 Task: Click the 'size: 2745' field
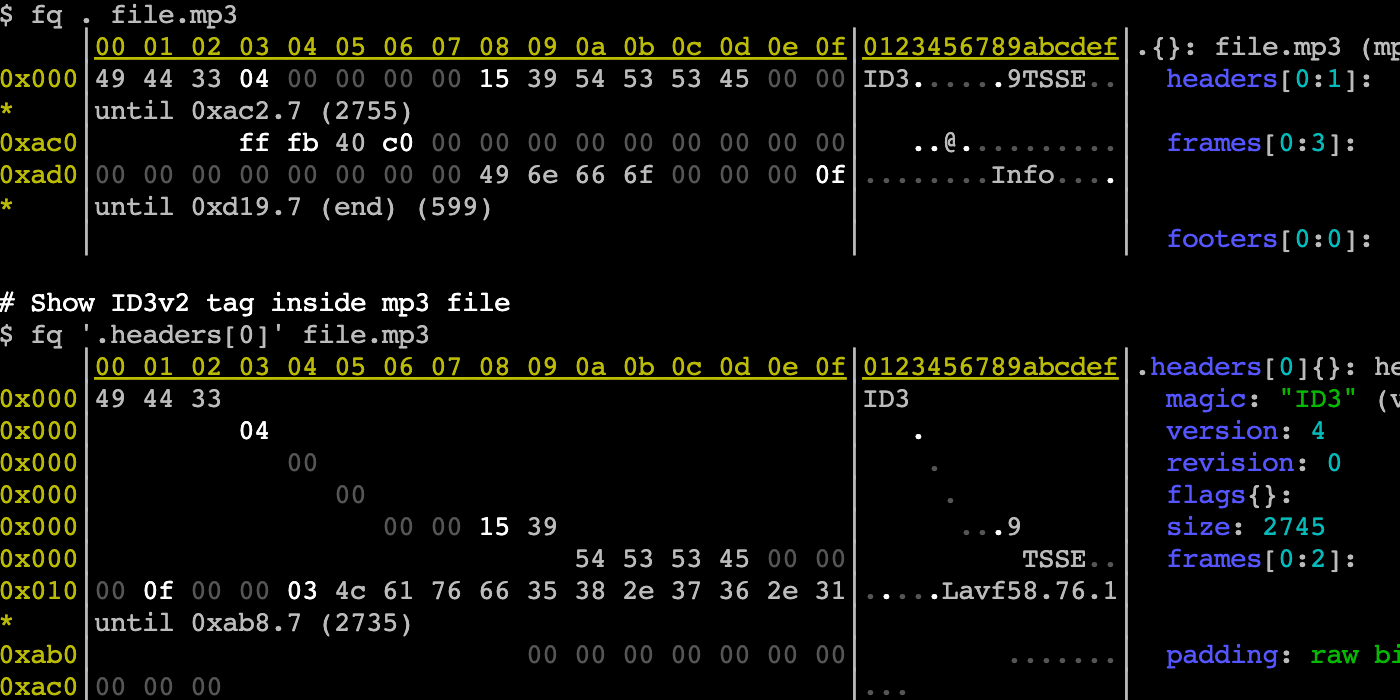tap(1246, 527)
